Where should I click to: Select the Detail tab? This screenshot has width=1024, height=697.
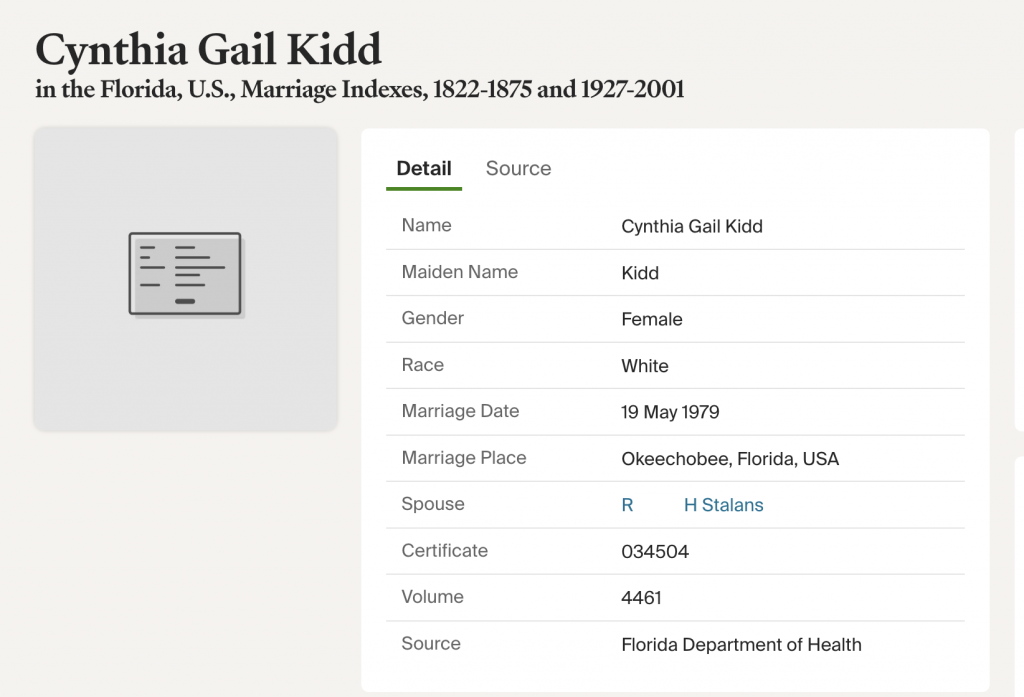pos(424,169)
